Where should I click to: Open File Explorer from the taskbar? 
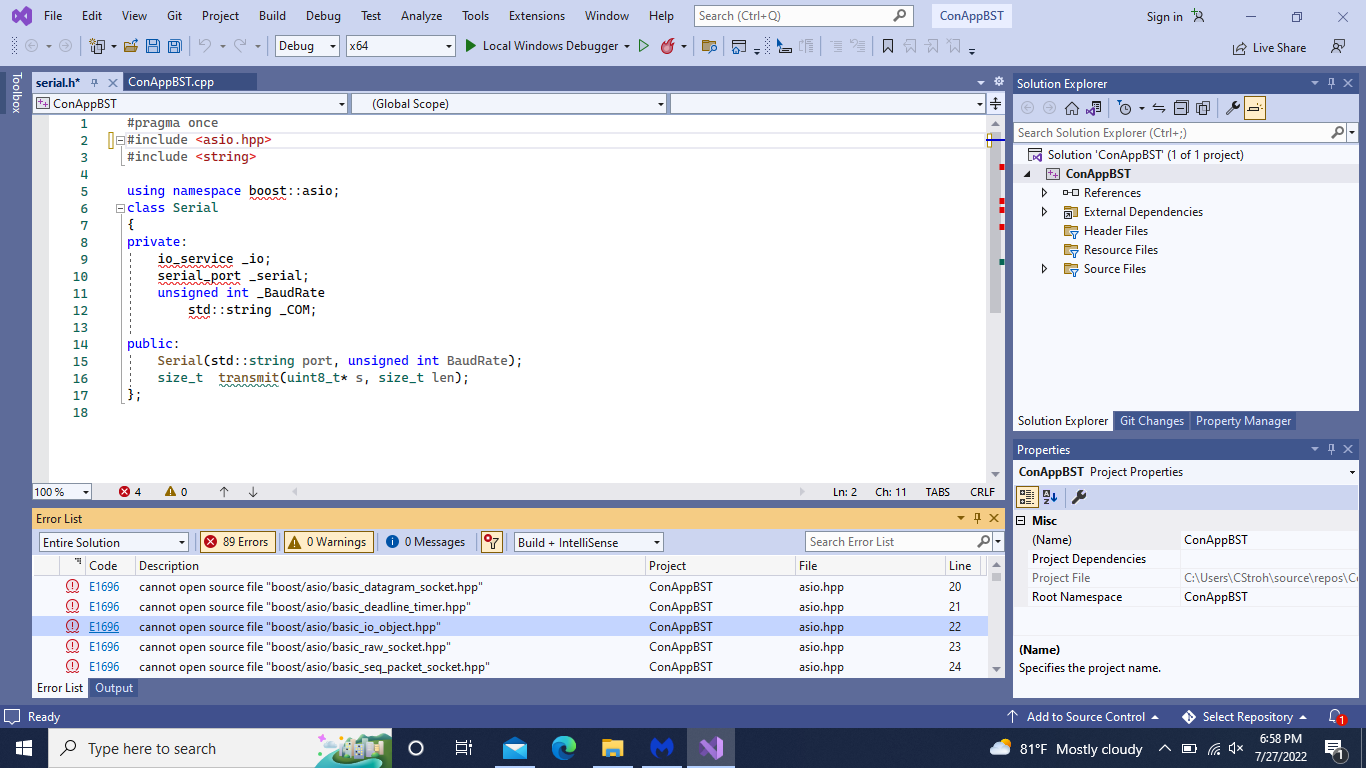tap(613, 748)
